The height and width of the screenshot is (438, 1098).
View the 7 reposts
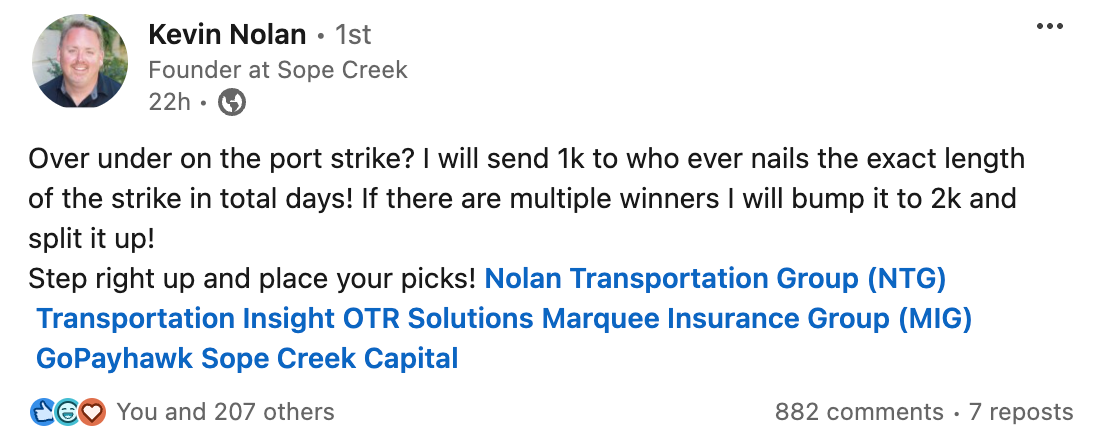point(1022,412)
